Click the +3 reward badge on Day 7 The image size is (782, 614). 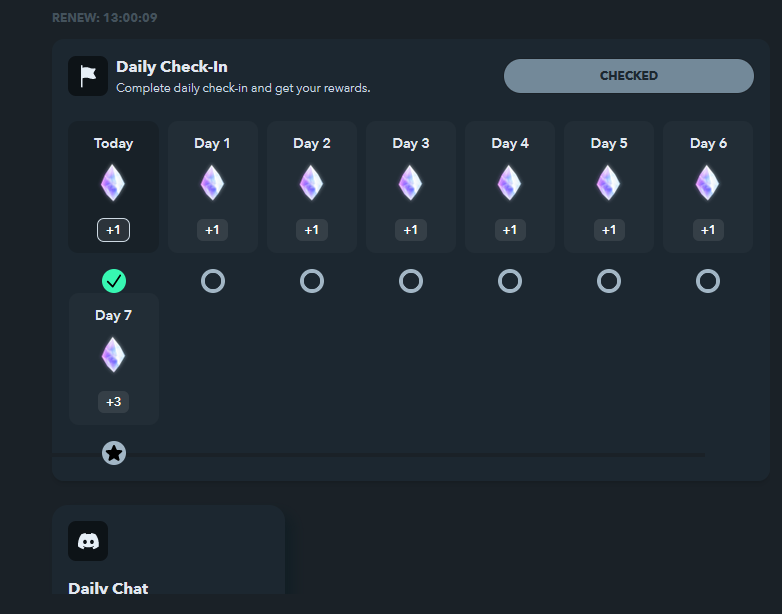tap(113, 402)
